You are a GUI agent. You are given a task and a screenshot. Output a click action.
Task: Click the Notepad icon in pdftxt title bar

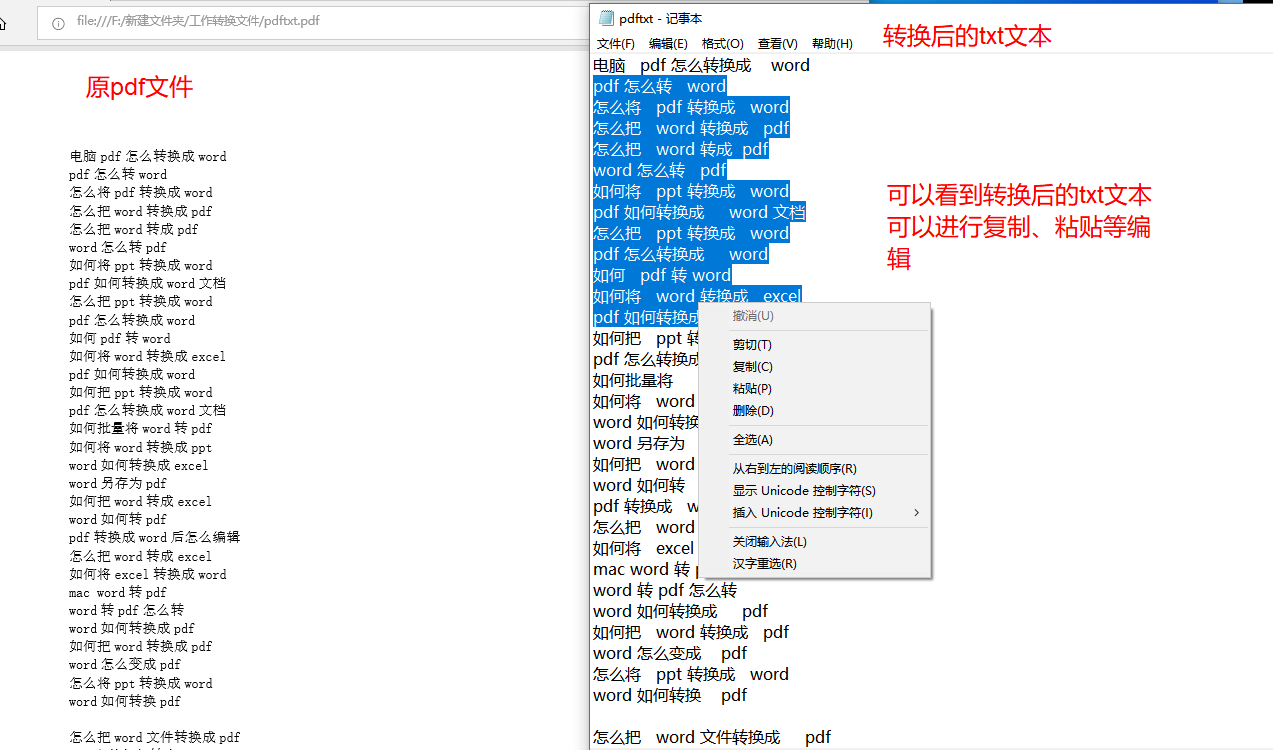pyautogui.click(x=606, y=18)
